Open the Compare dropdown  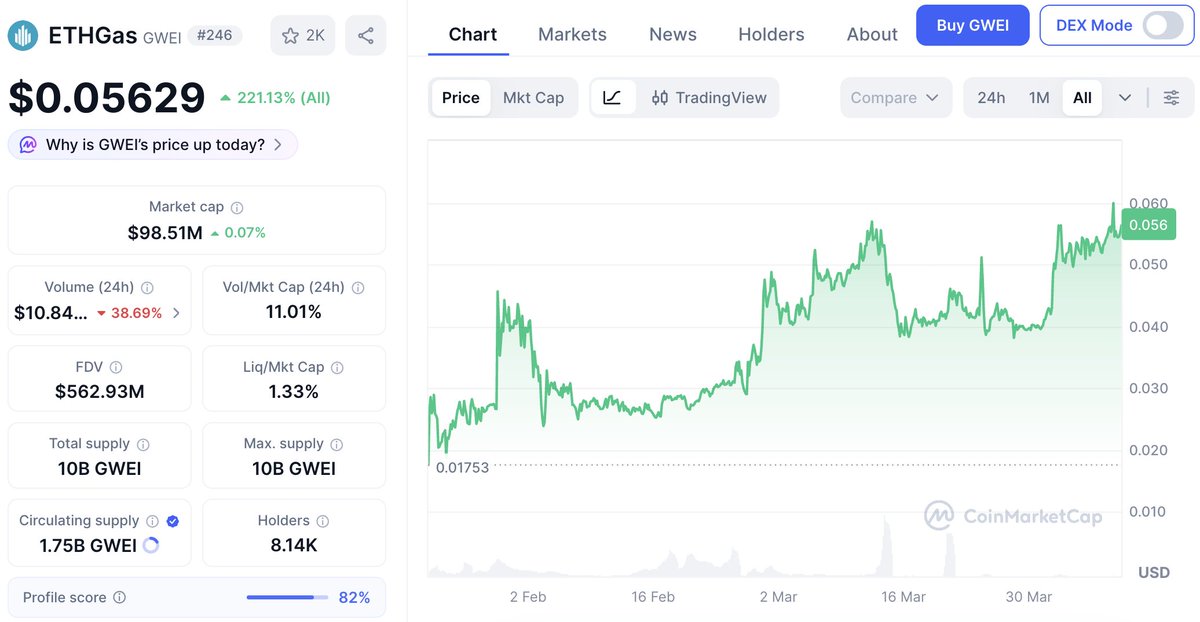894,98
